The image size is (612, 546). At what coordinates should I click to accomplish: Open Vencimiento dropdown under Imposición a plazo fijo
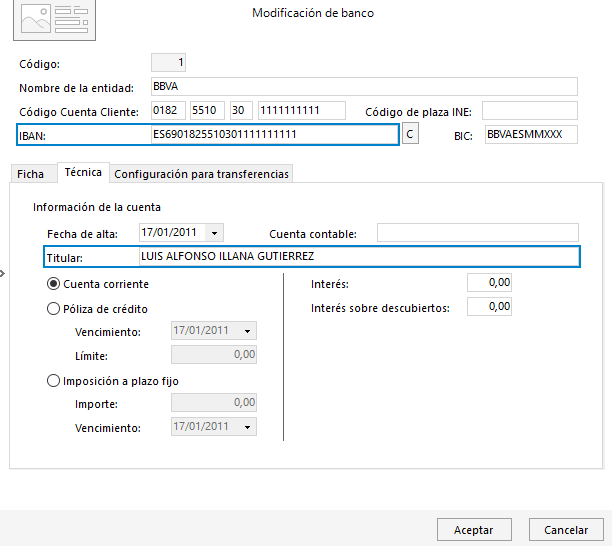(247, 427)
